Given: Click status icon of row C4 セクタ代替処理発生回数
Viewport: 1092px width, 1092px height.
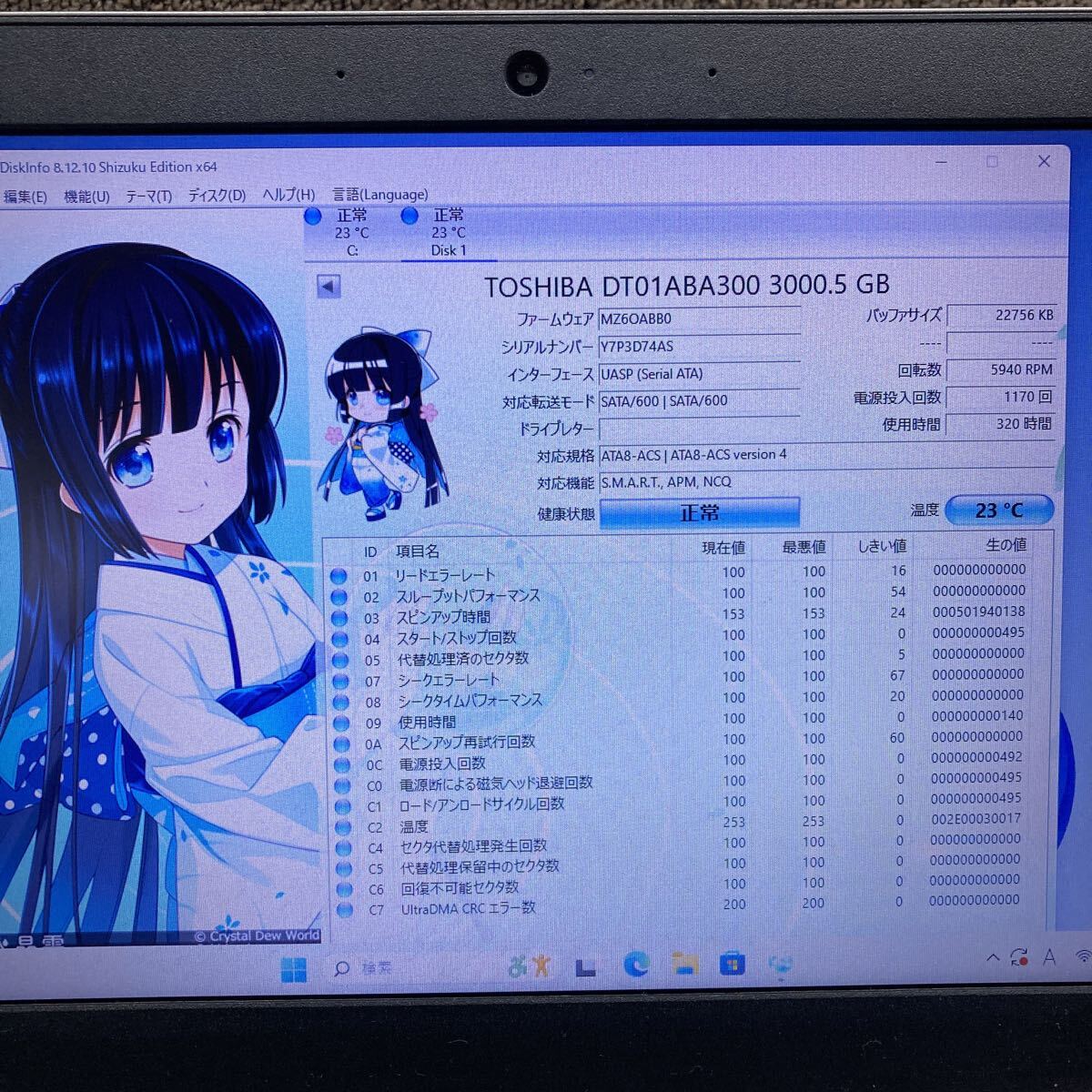Looking at the screenshot, I should coord(343,848).
